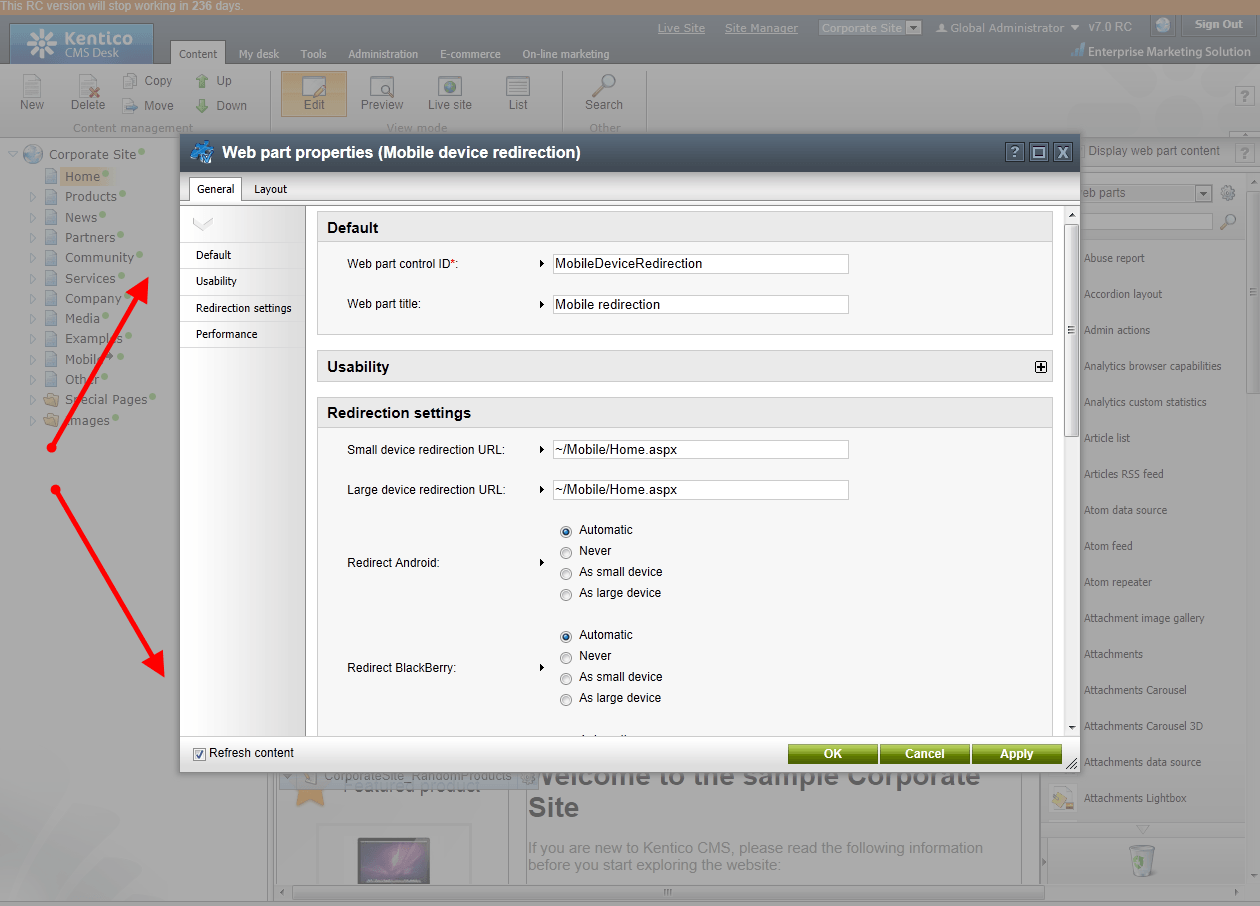Screen dimensions: 1260x906
Task: Click the Web part control ID field
Action: 700,264
